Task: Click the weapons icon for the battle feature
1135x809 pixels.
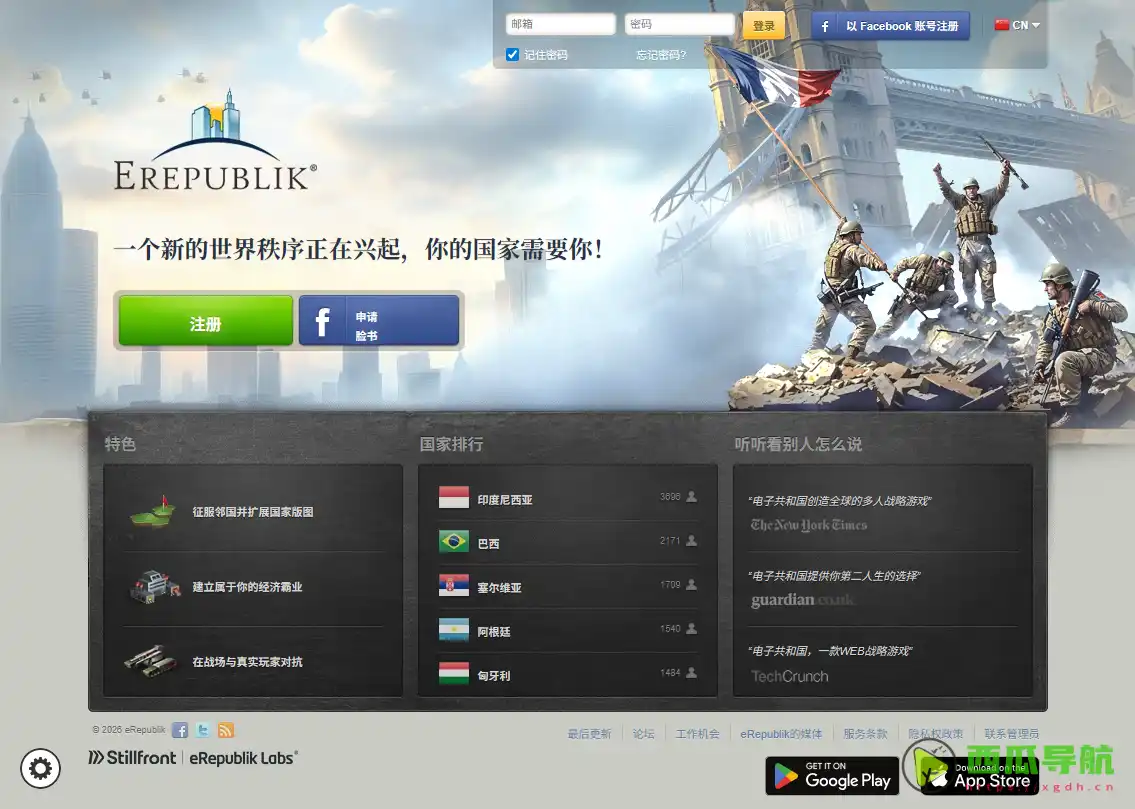Action: click(152, 662)
